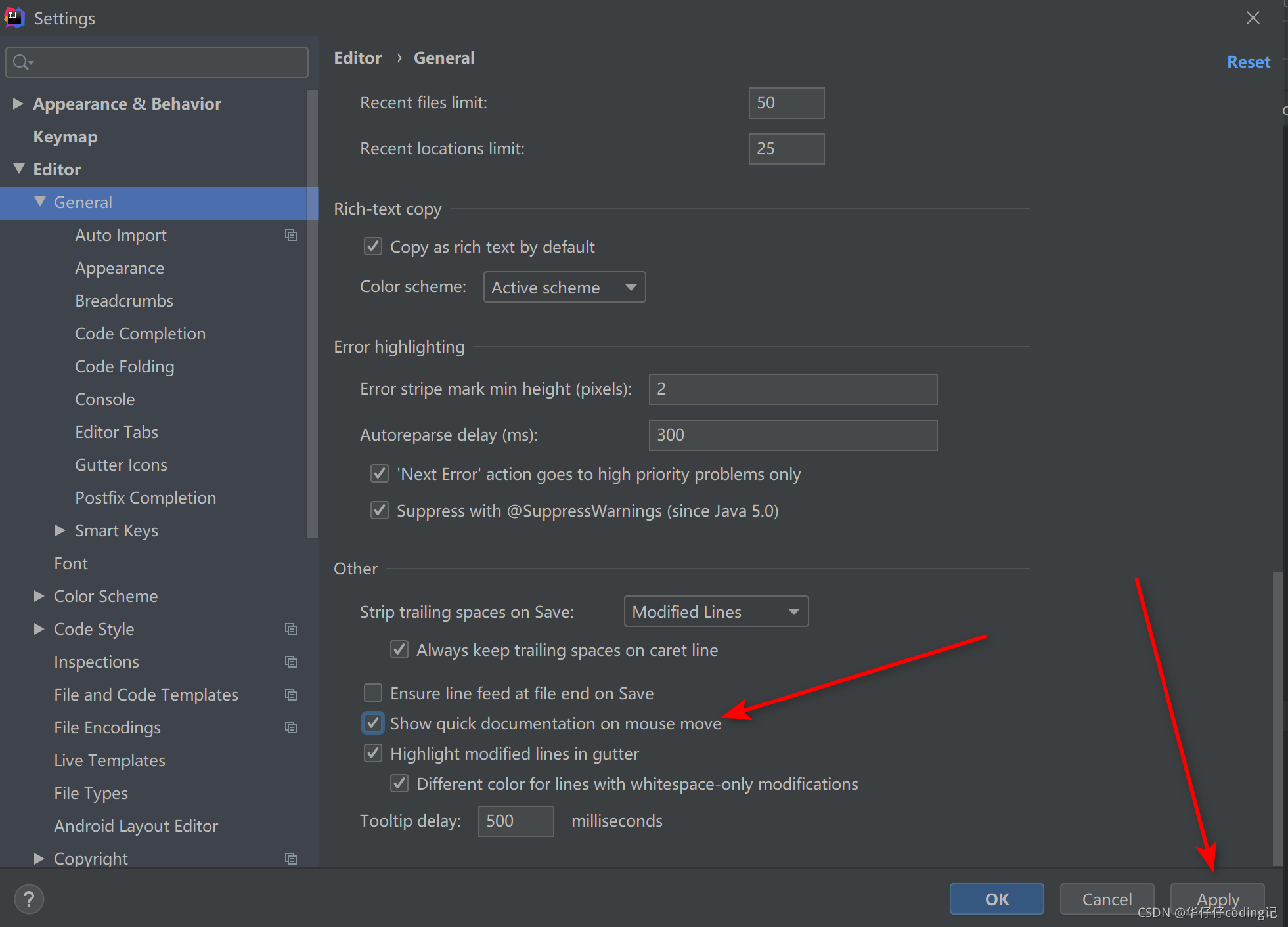This screenshot has width=1288, height=927.
Task: Open File and Code Templates page
Action: (146, 695)
